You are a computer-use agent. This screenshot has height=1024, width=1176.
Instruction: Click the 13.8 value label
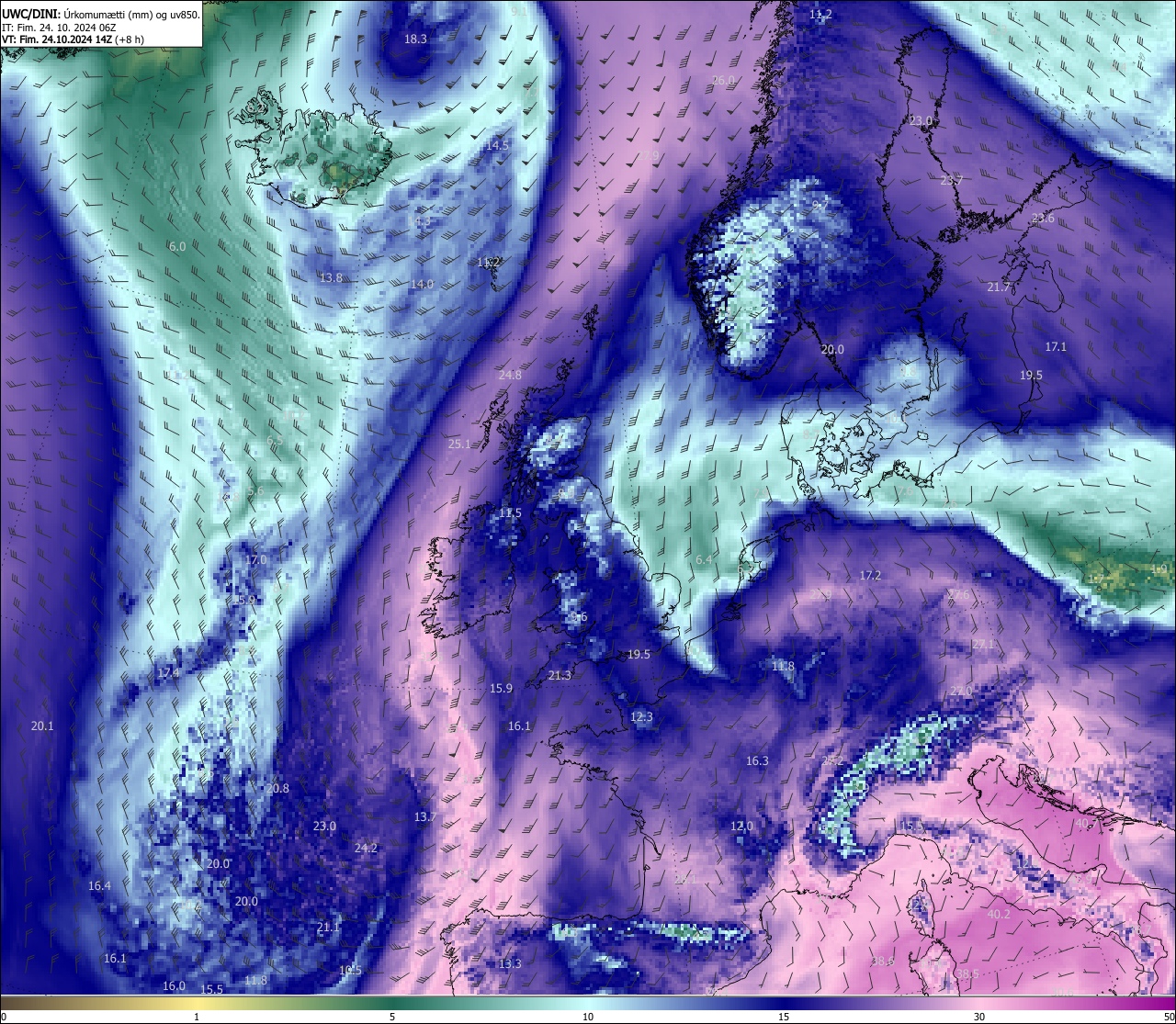331,277
